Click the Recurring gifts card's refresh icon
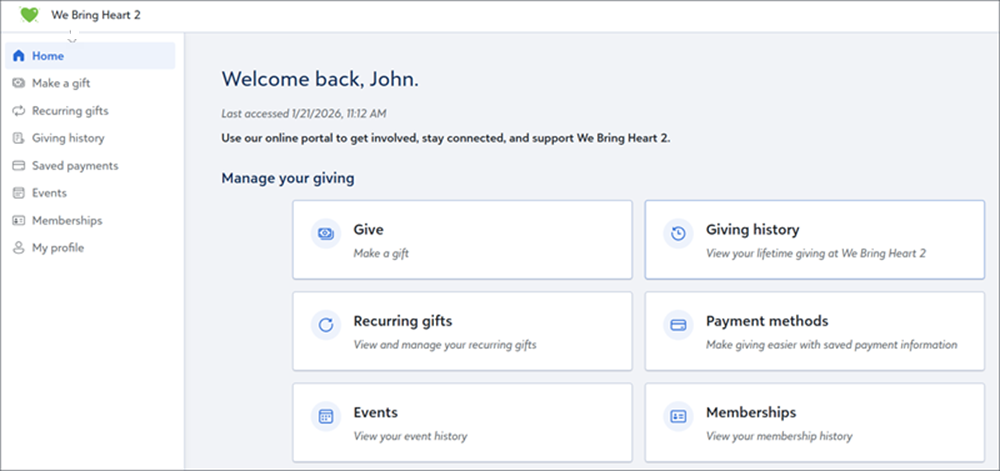The height and width of the screenshot is (471, 1000). [326, 325]
